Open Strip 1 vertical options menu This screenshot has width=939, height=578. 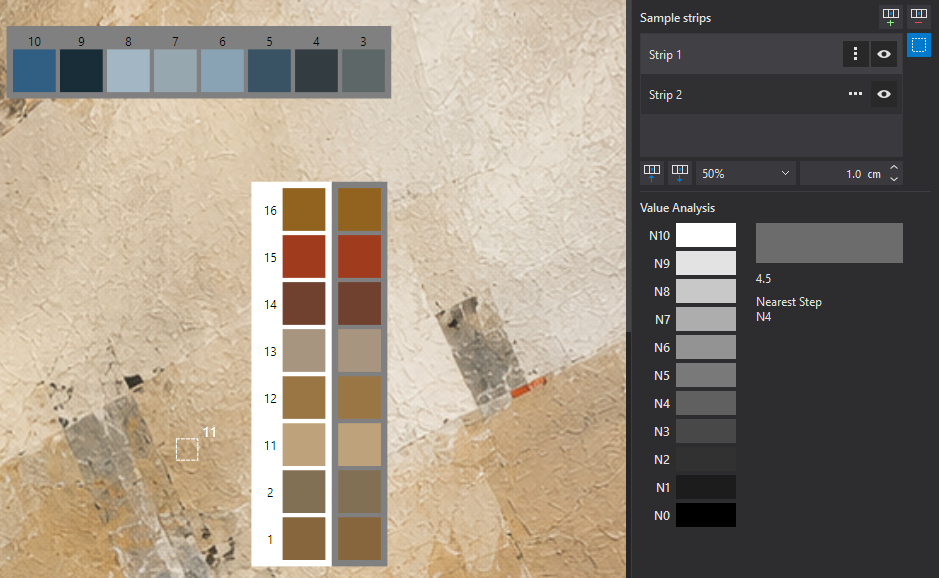[855, 54]
